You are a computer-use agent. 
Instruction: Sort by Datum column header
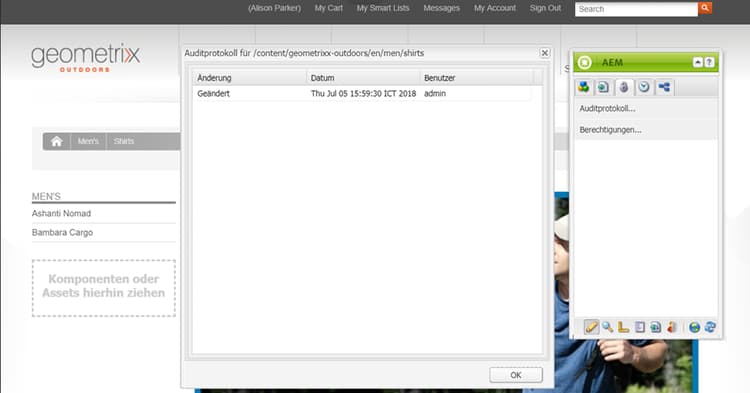(363, 77)
